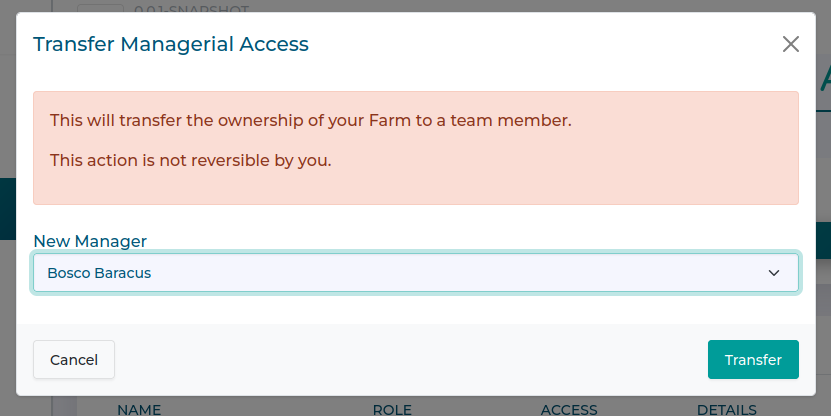Close the Transfer Managerial Access dialog
Screen dimensions: 831x416
coord(791,44)
